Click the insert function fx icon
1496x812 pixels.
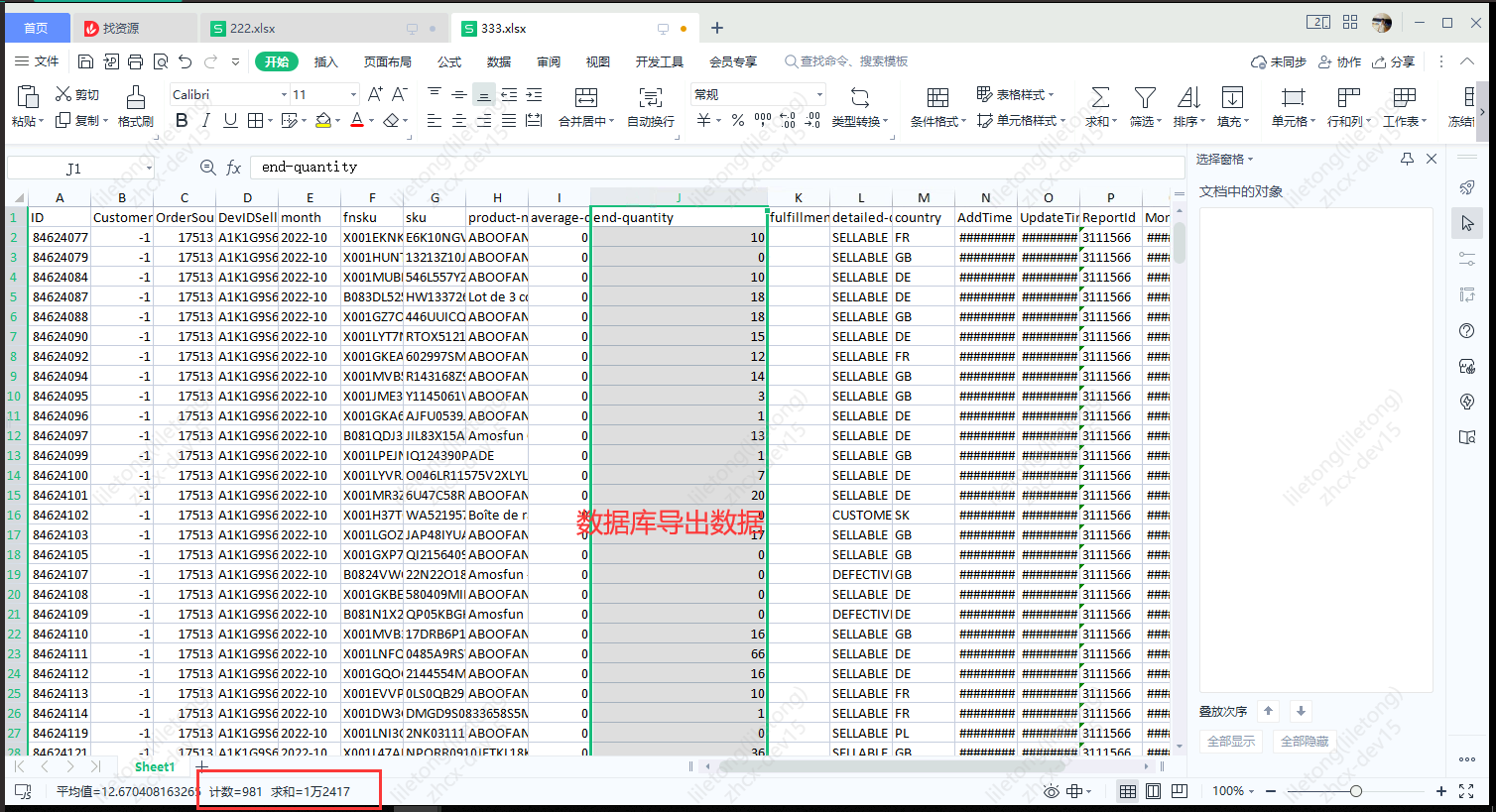point(234,168)
